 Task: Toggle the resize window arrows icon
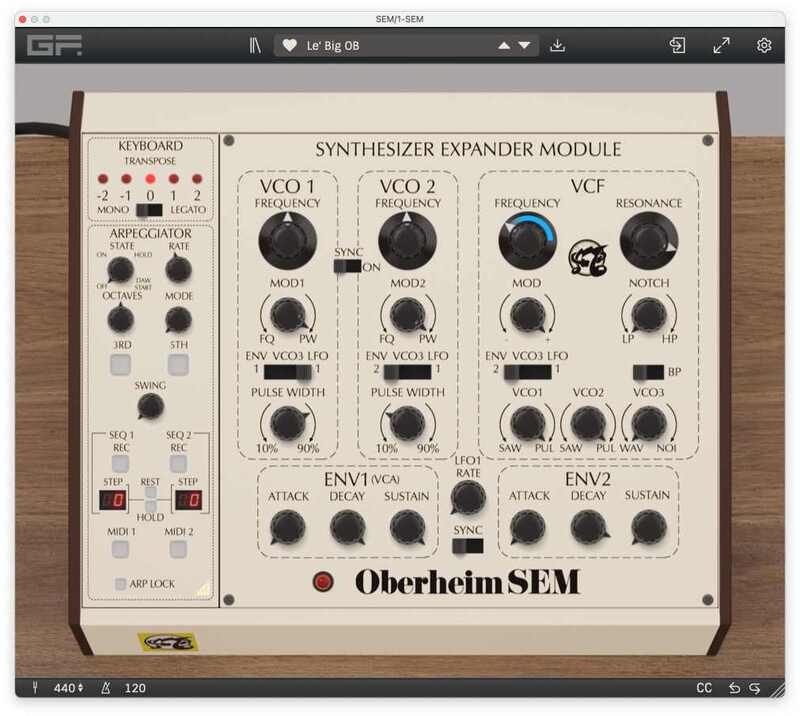click(721, 46)
